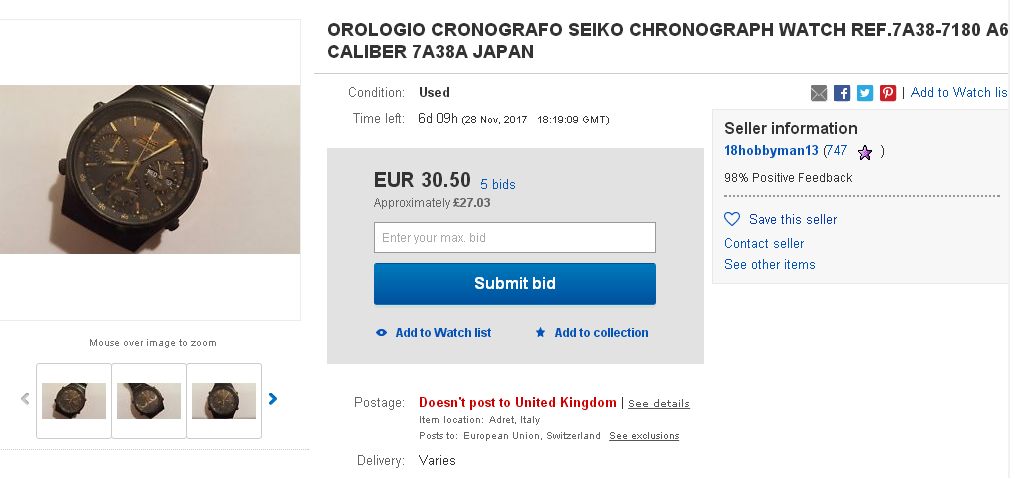Select the third watch thumbnail

224,400
